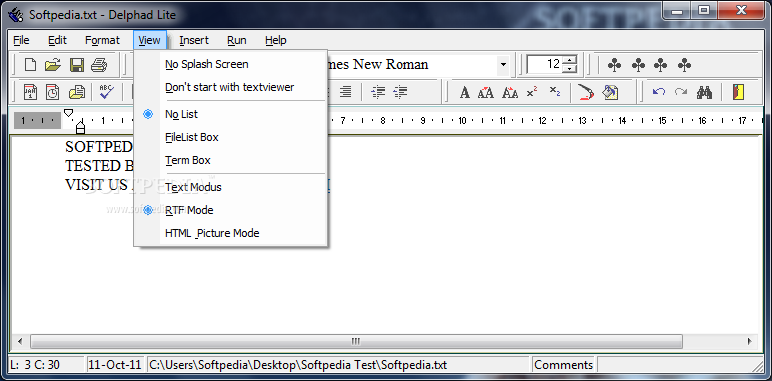Viewport: 772px width, 381px height.
Task: Click the font size field showing 12
Action: pyautogui.click(x=545, y=64)
